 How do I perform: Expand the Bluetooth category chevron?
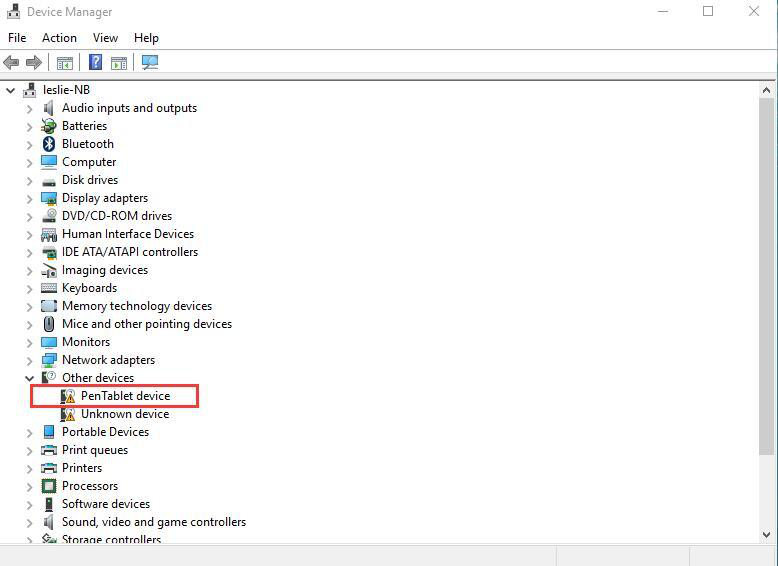coord(29,145)
